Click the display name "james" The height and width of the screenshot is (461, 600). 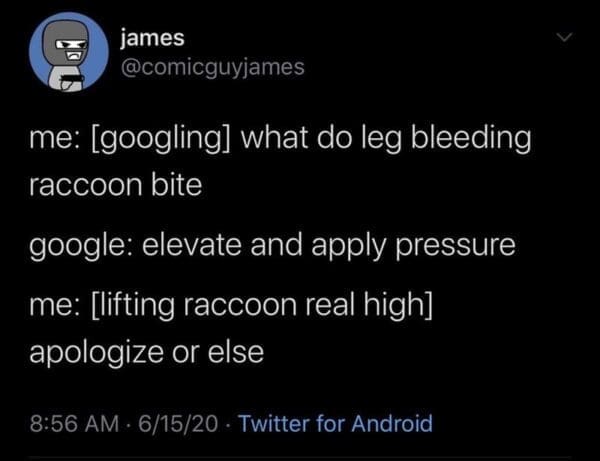[152, 38]
